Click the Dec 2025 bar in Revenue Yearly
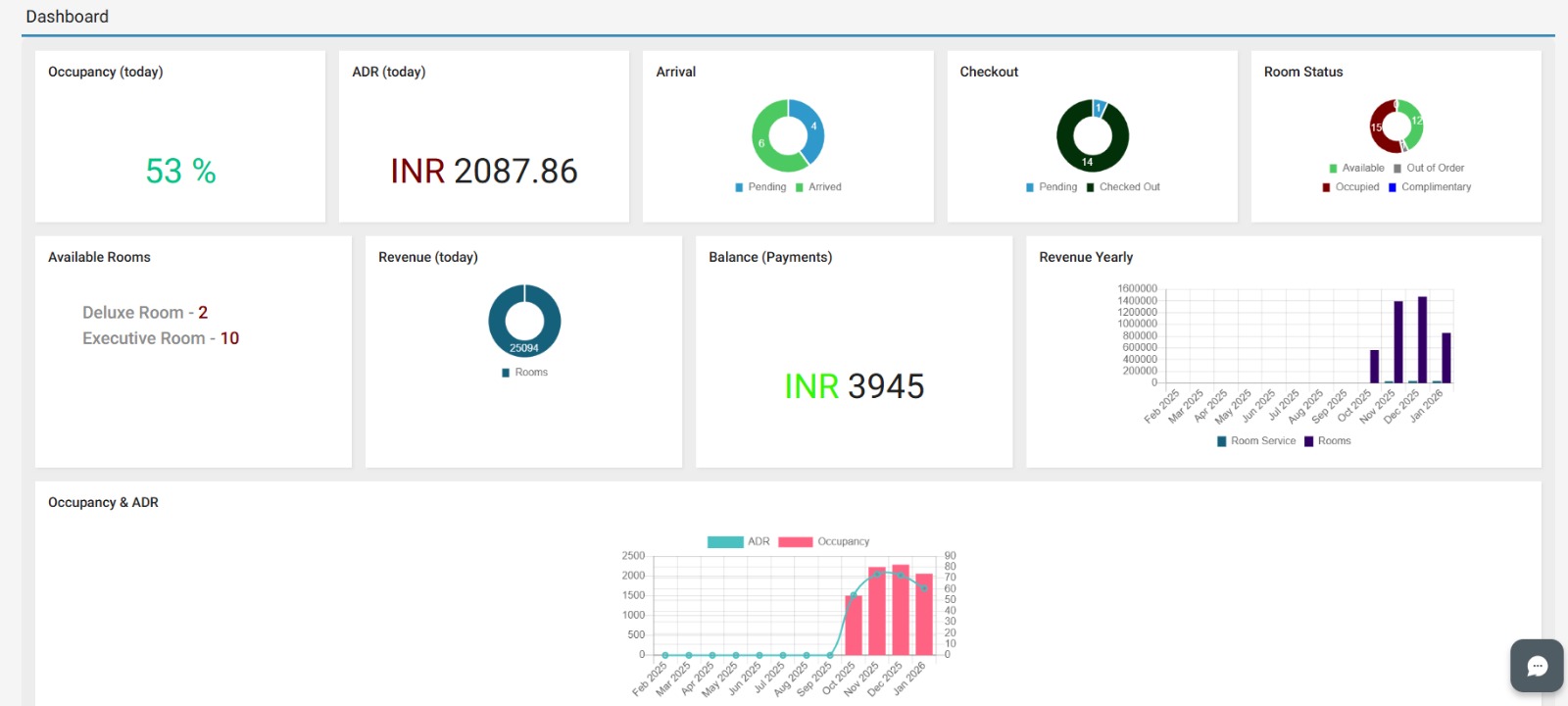1568x706 pixels. (1422, 338)
